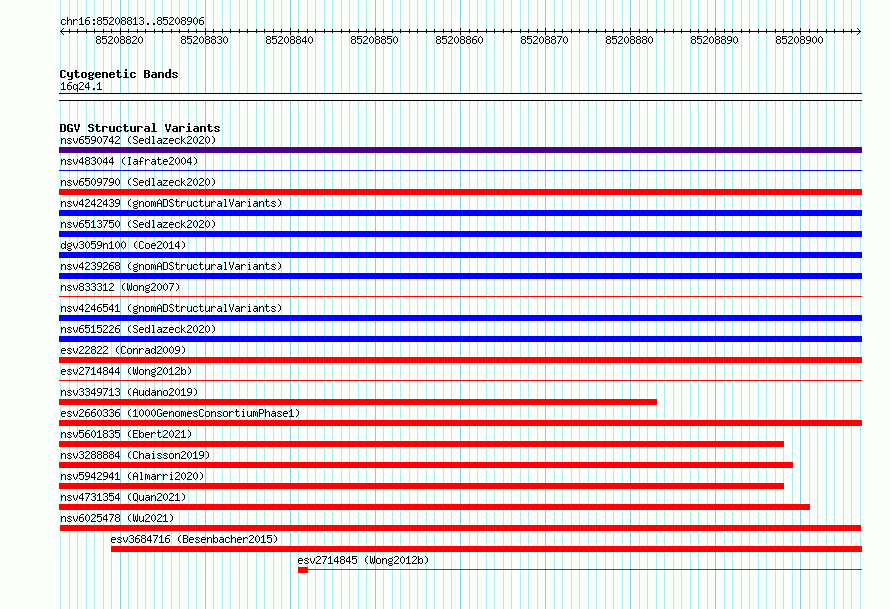
Task: Click ruler position 85208900
Action: point(799,40)
